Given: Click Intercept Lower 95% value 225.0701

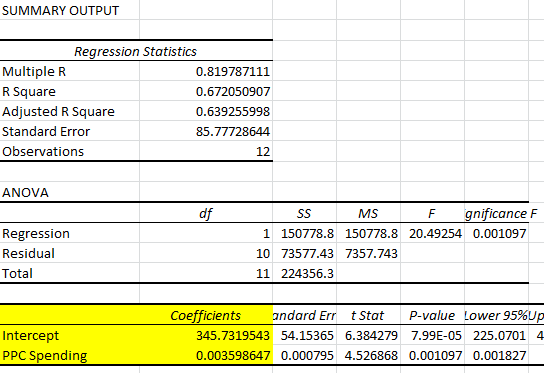Looking at the screenshot, I should point(496,336).
